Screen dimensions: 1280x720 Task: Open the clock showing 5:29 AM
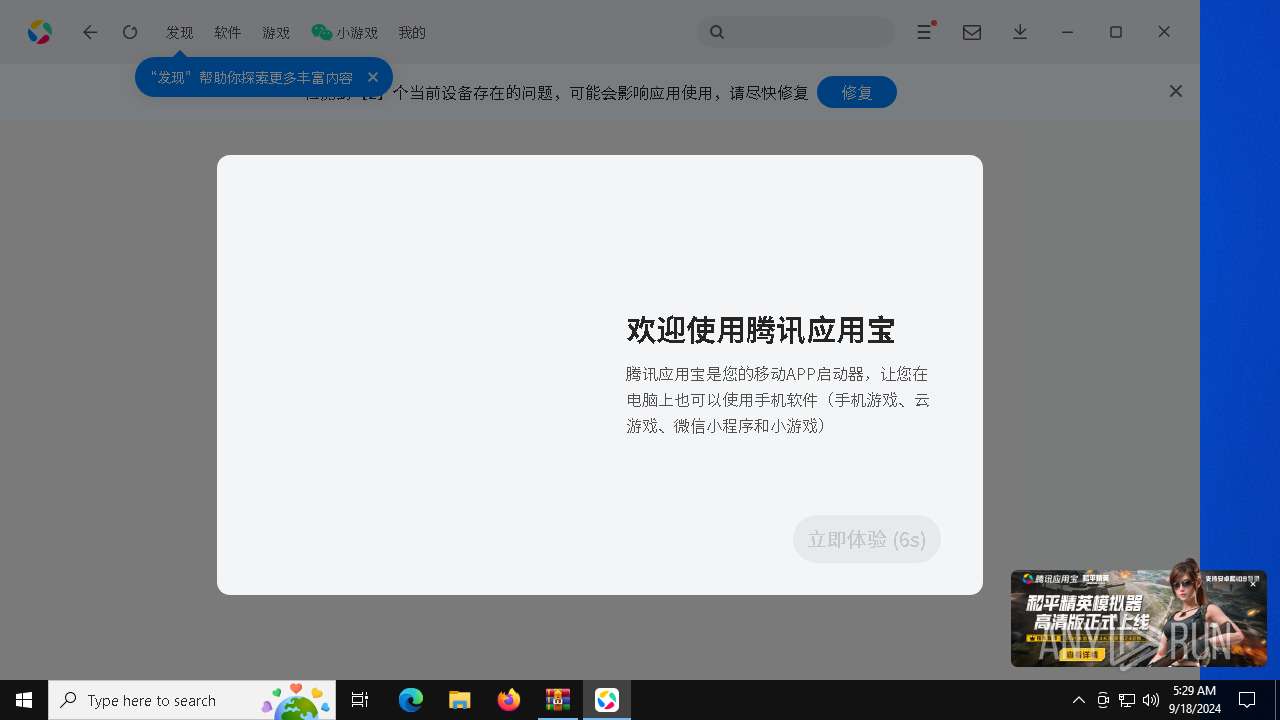click(x=1194, y=700)
